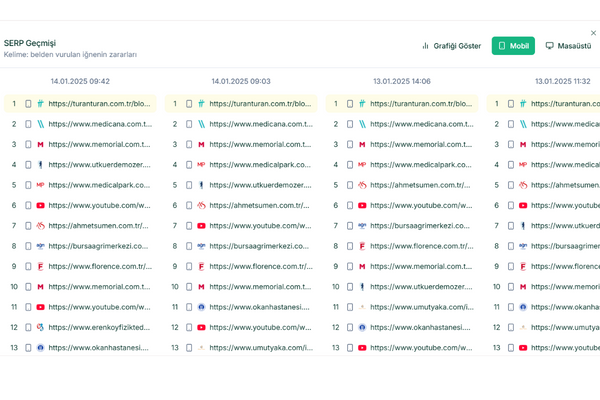Open ahmetsumen link at rank 5 in 14:06 column
The image size is (600, 400).
pos(420,185)
